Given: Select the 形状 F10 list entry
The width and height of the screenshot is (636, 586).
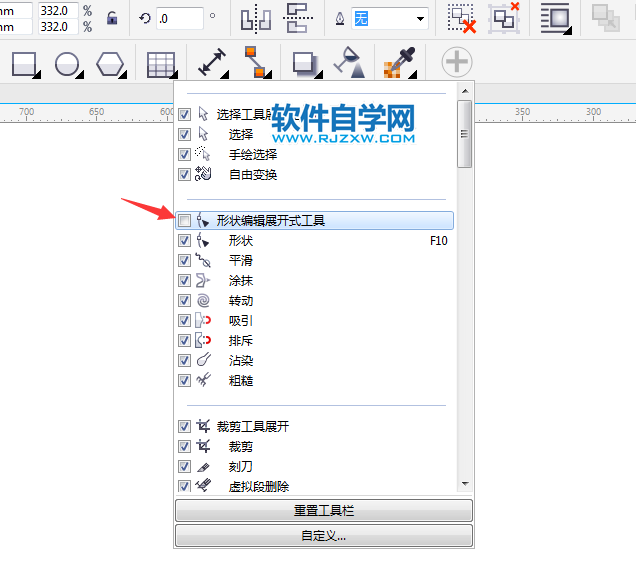Looking at the screenshot, I should coord(315,240).
